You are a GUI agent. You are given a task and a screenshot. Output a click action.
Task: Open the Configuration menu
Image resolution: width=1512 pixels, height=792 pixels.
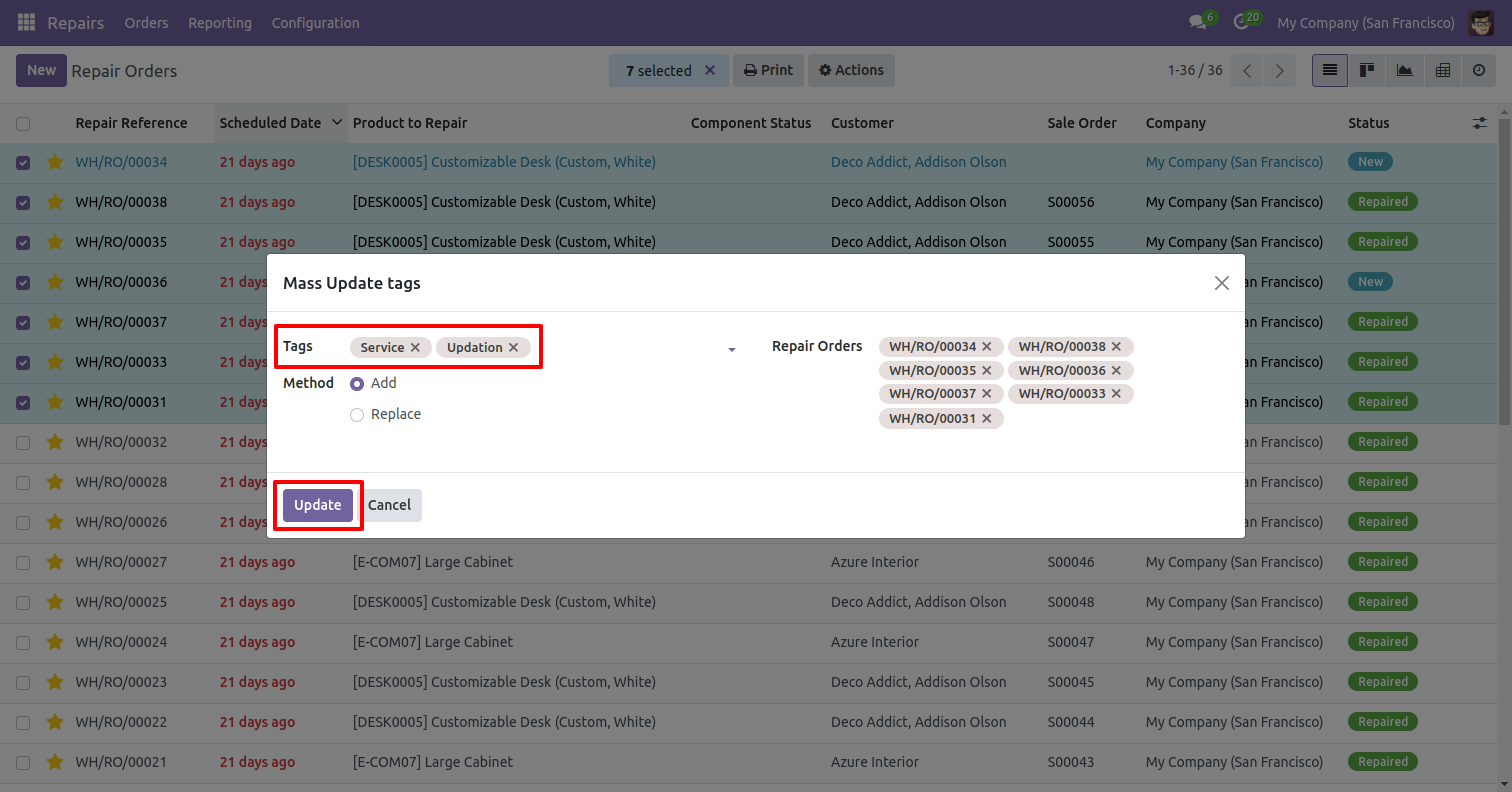click(315, 22)
